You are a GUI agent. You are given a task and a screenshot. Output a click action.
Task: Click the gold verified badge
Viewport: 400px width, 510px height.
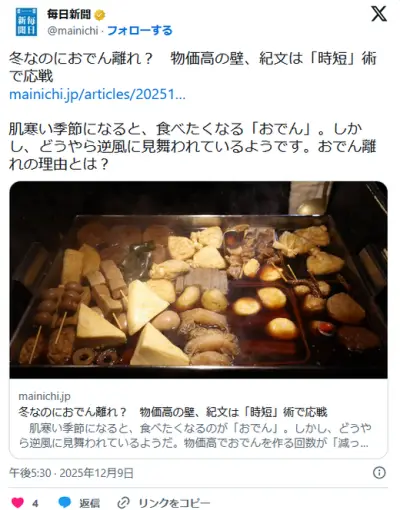(100, 15)
